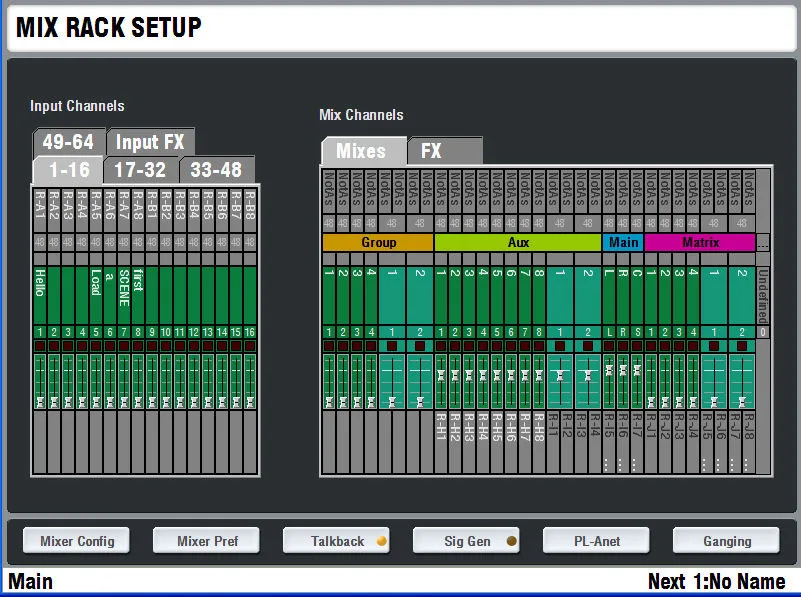Toggle mute indicator on stereo Matrix 2
Viewport: 801px width, 597px height.
(x=742, y=346)
